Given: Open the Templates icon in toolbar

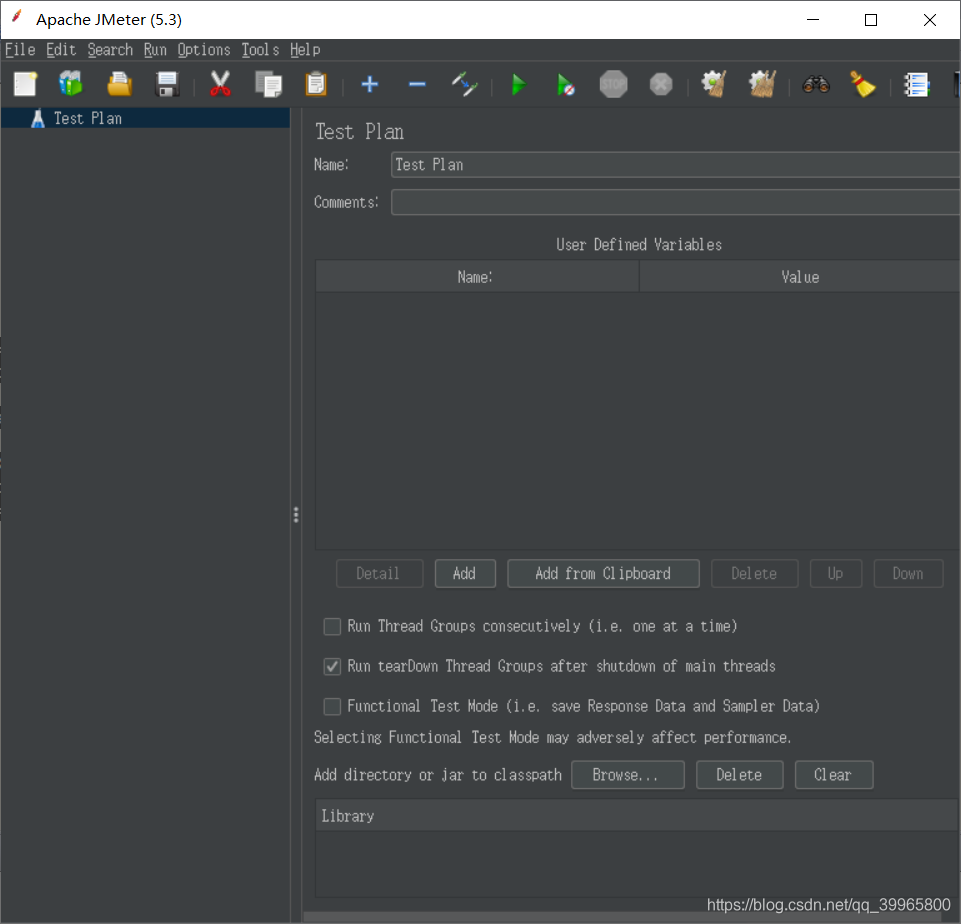Looking at the screenshot, I should click(x=71, y=84).
